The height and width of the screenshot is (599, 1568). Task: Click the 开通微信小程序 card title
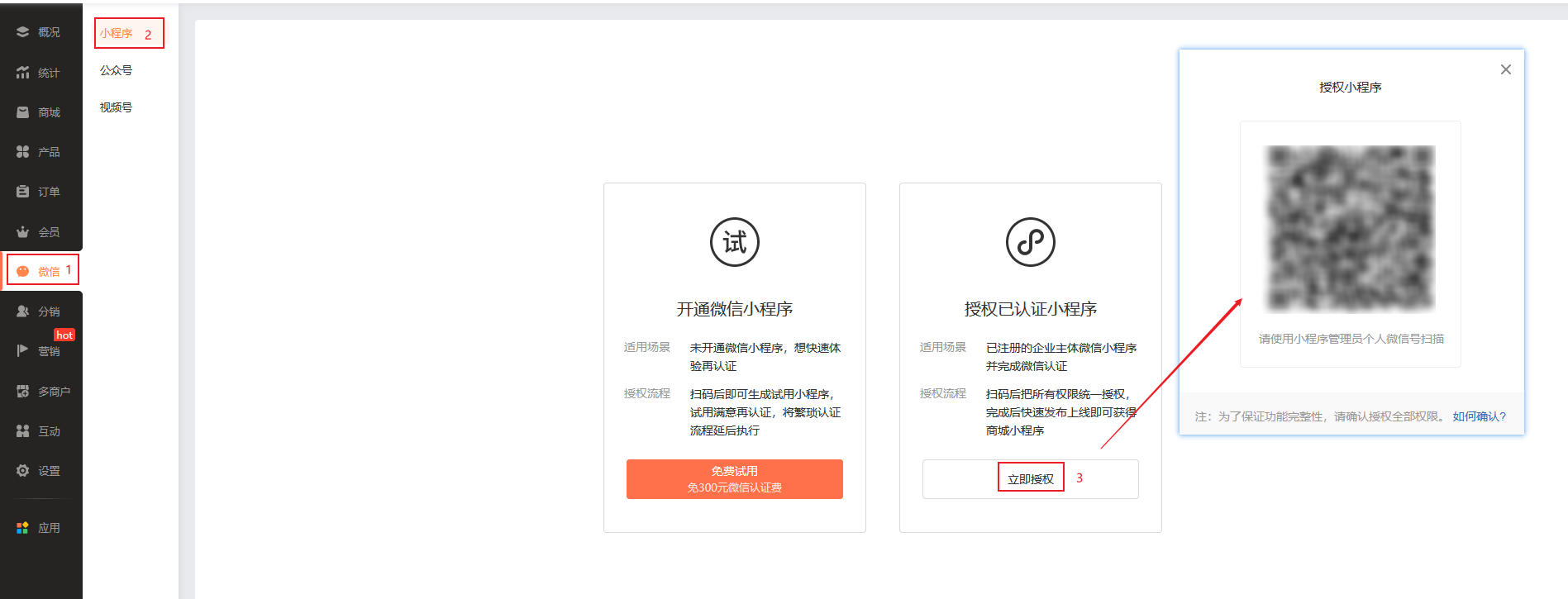tap(735, 309)
